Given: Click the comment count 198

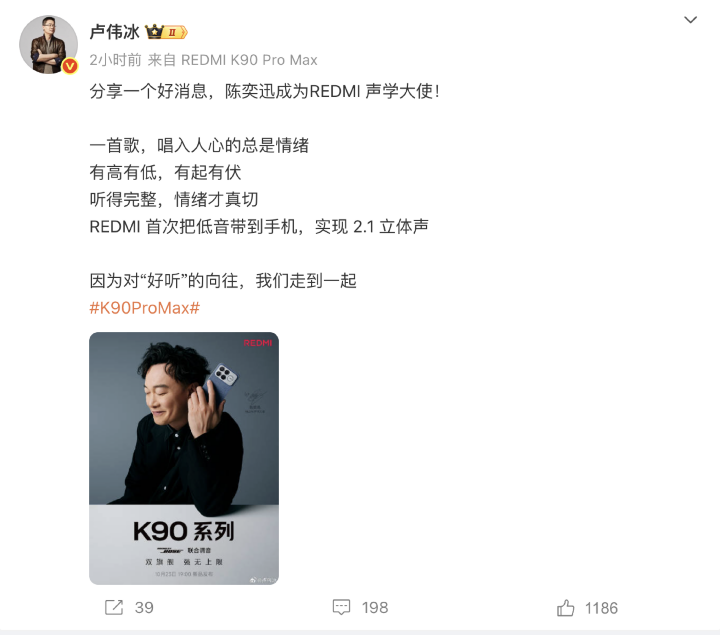Looking at the screenshot, I should pos(375,607).
